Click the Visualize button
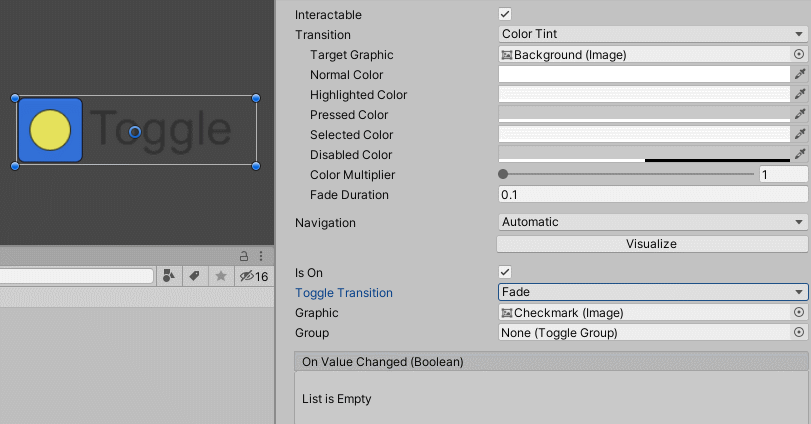Screen dimensions: 811x424 click(652, 244)
